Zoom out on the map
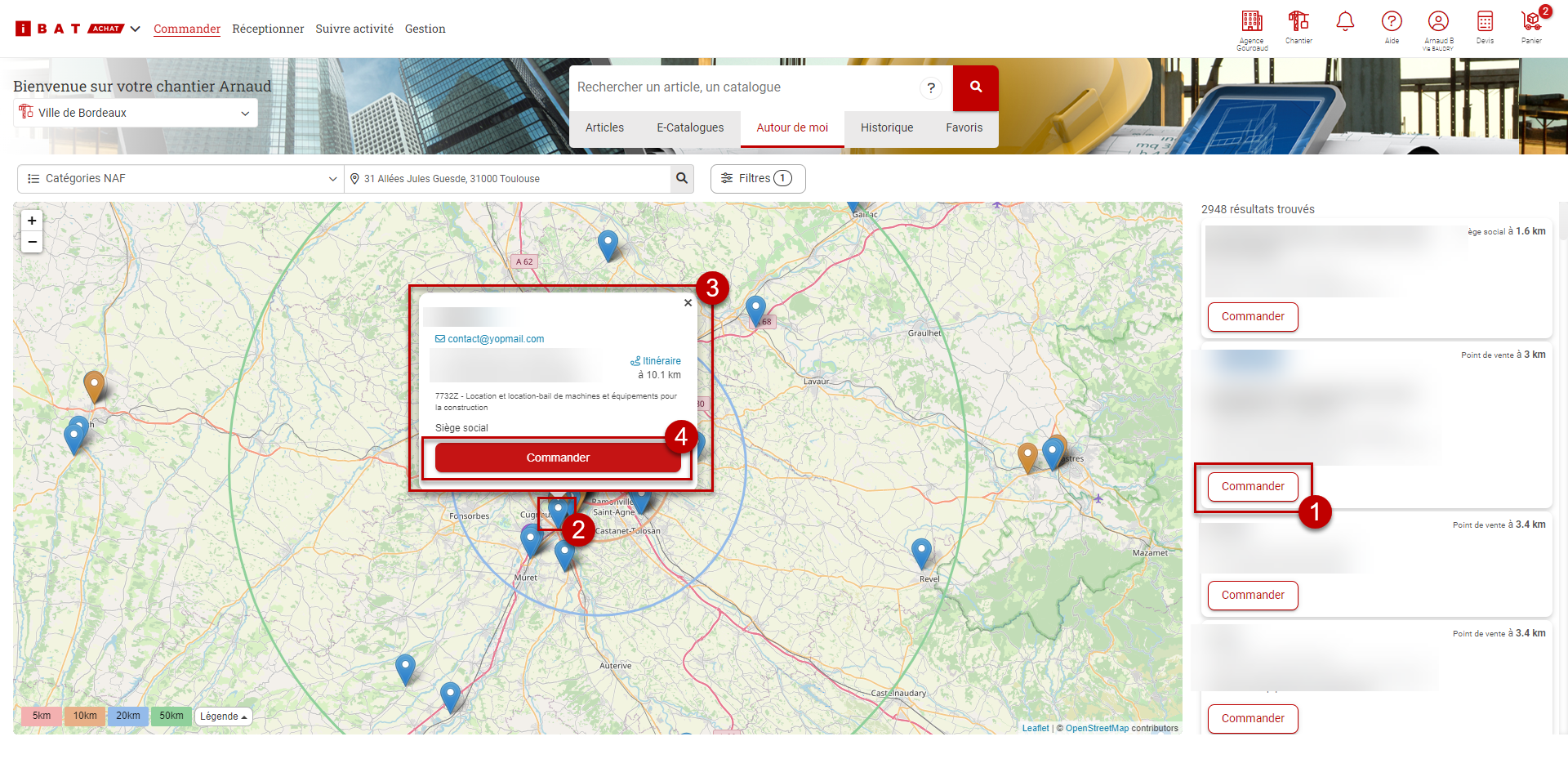This screenshot has height=759, width=1568. (32, 242)
